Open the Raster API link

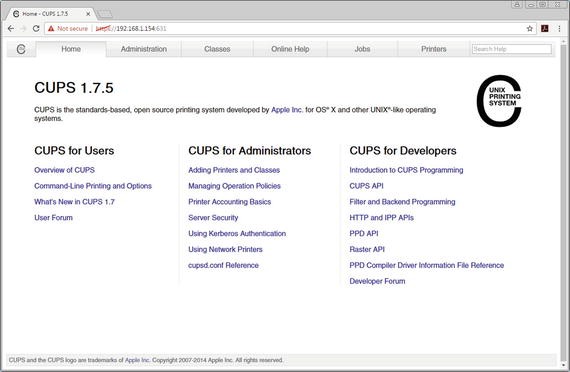(x=367, y=249)
